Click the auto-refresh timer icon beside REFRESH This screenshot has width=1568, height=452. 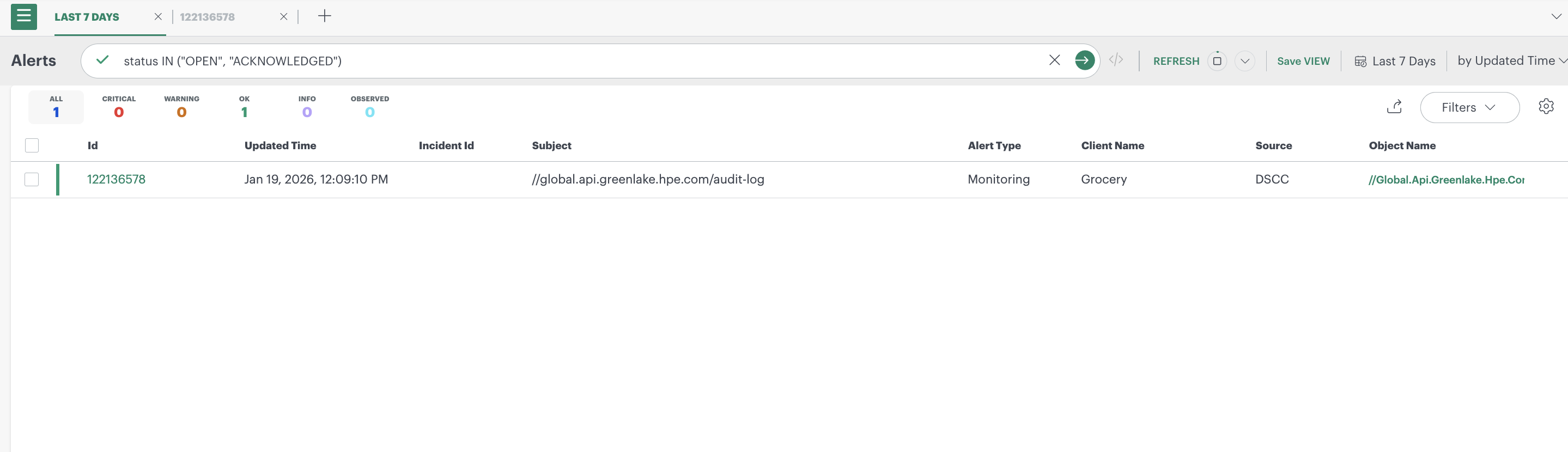(1217, 60)
